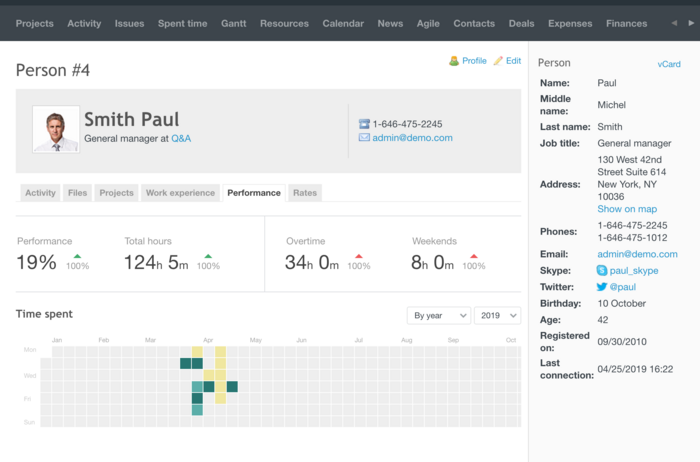The image size is (700, 462).
Task: Click the Edit pencil icon
Action: [x=498, y=61]
